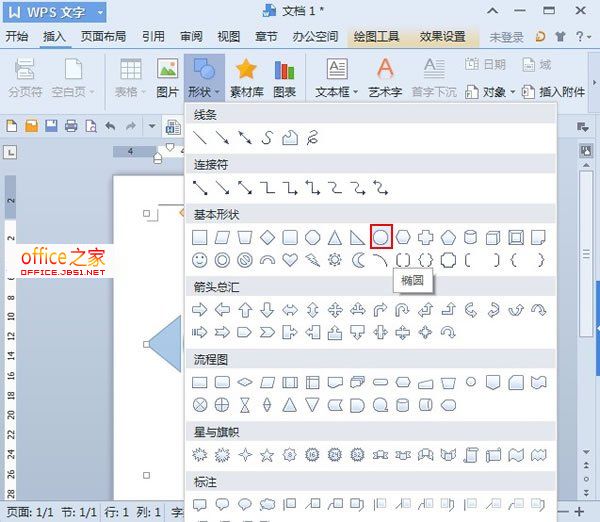Viewport: 600px width, 522px height.
Task: Undo the last action
Action: point(110,126)
